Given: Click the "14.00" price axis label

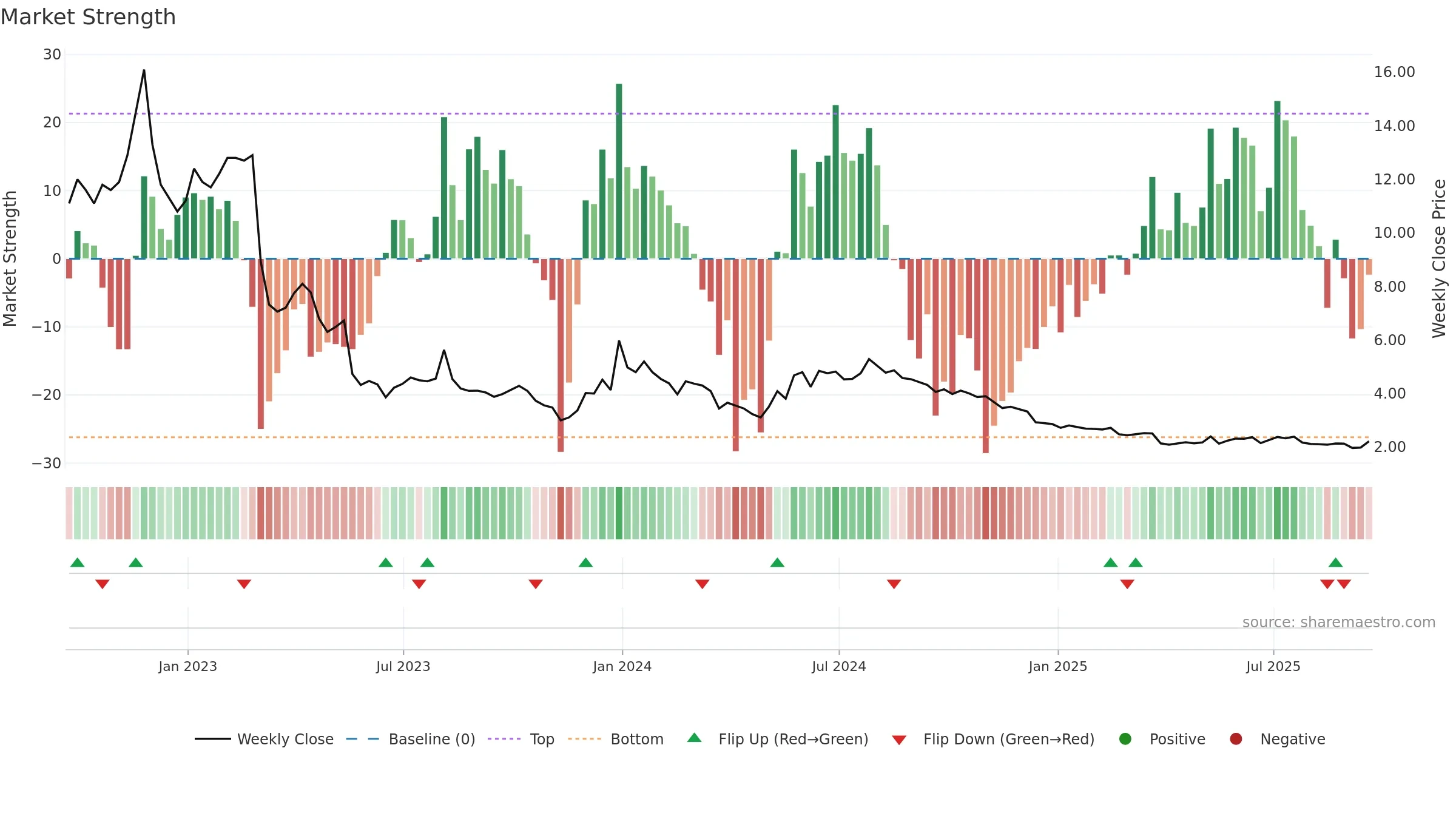Looking at the screenshot, I should 1394,126.
